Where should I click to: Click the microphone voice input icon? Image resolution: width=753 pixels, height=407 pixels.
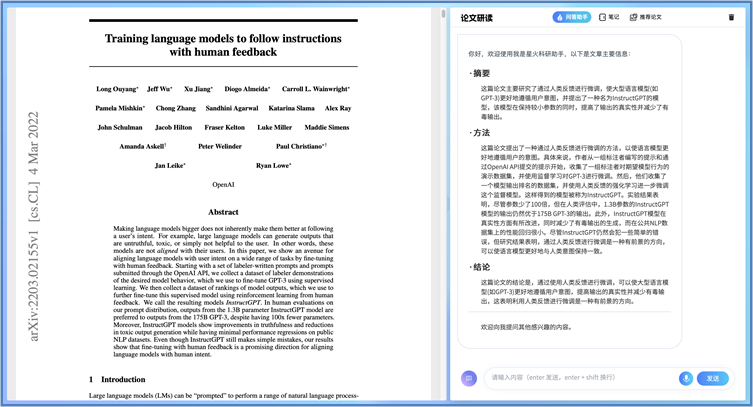click(686, 378)
